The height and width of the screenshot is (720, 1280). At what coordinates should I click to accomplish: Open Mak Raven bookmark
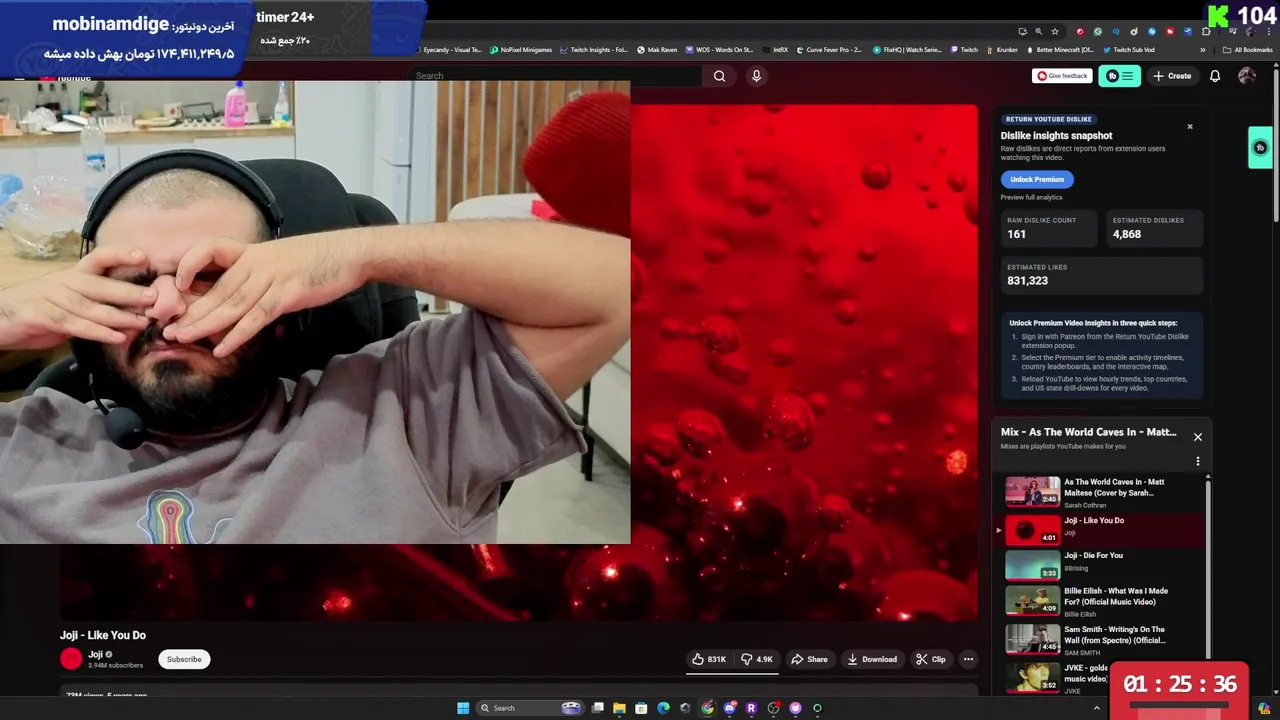657,50
